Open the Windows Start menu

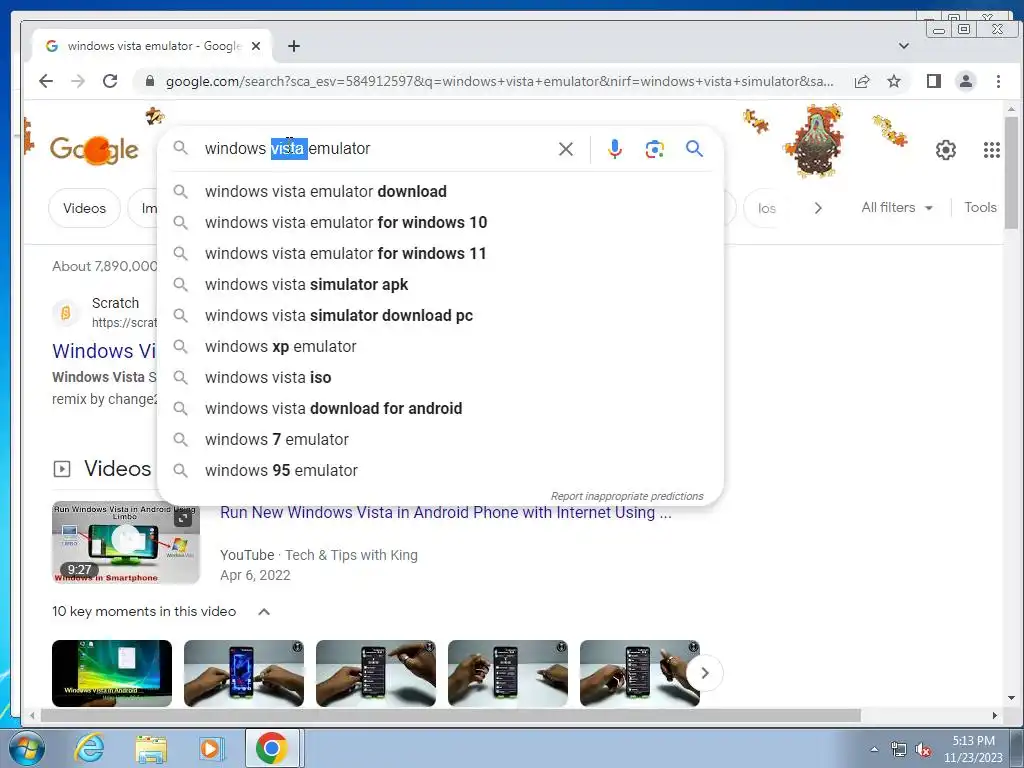26,748
